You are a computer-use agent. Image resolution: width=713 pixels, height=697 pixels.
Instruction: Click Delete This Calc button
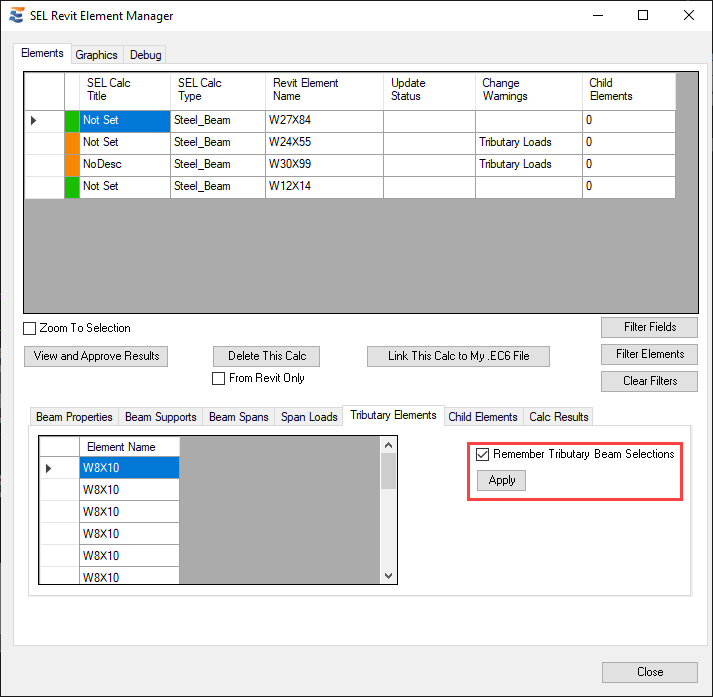[267, 356]
